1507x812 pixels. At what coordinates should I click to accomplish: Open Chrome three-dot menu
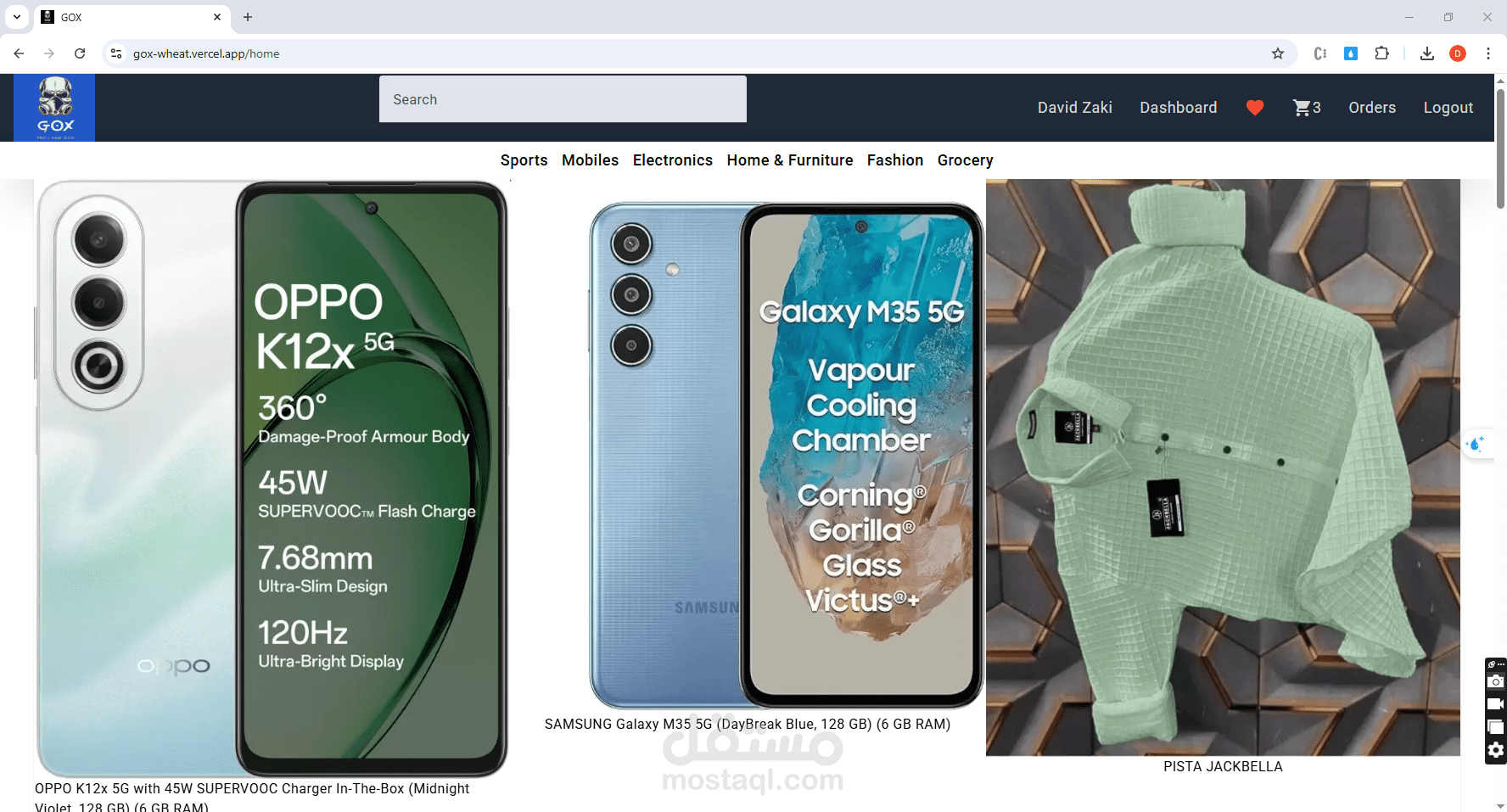click(1488, 53)
